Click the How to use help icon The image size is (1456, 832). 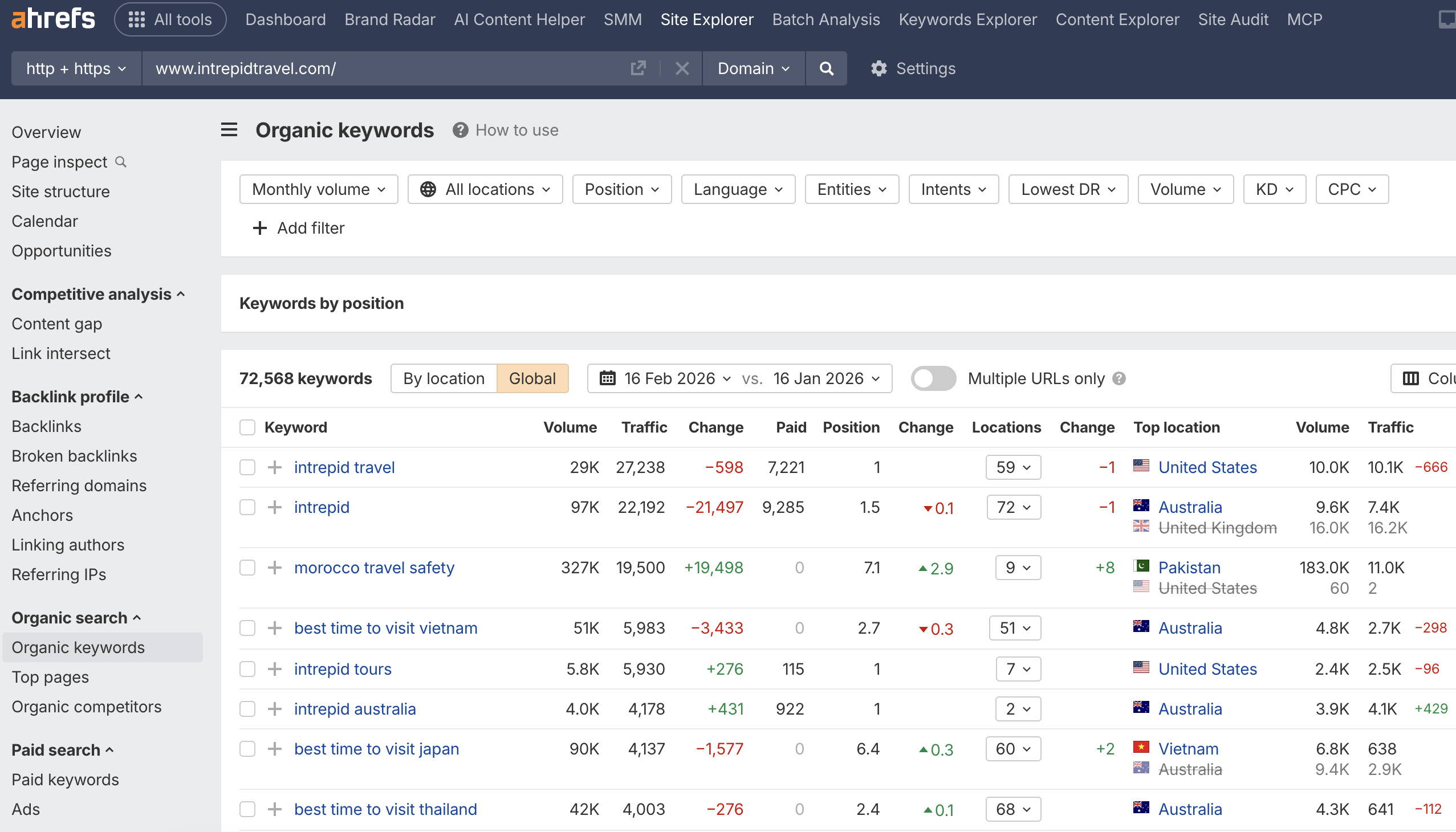pos(459,130)
